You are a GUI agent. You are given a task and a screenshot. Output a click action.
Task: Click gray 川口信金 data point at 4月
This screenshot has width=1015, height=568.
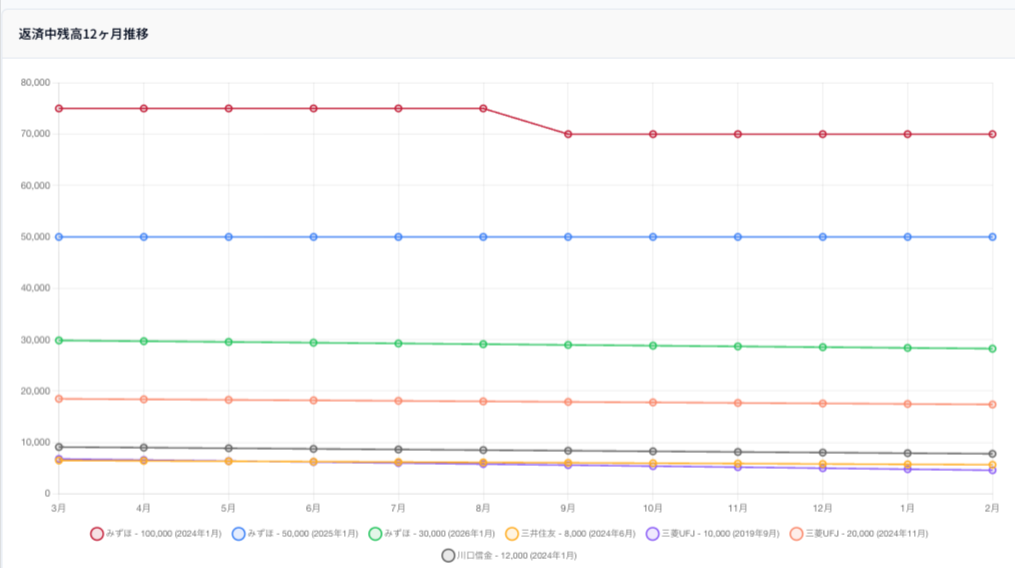click(144, 448)
